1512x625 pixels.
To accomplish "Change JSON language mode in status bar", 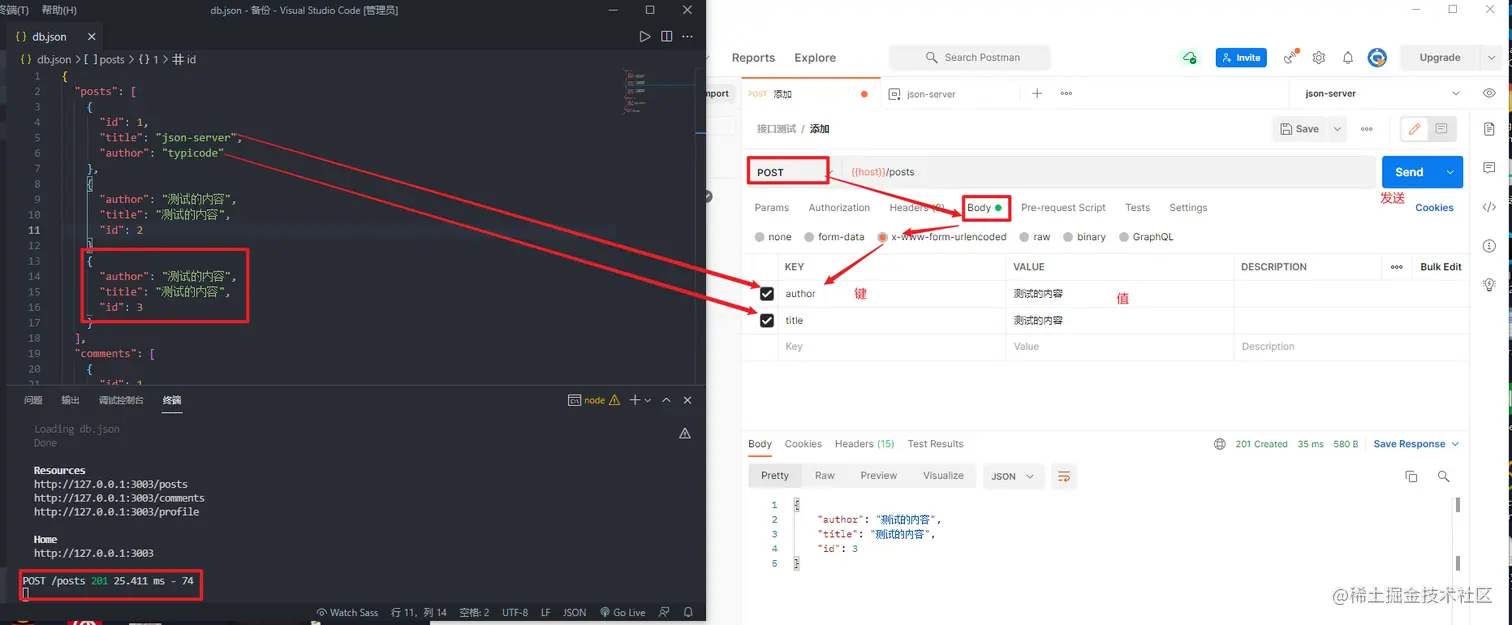I will 575,612.
